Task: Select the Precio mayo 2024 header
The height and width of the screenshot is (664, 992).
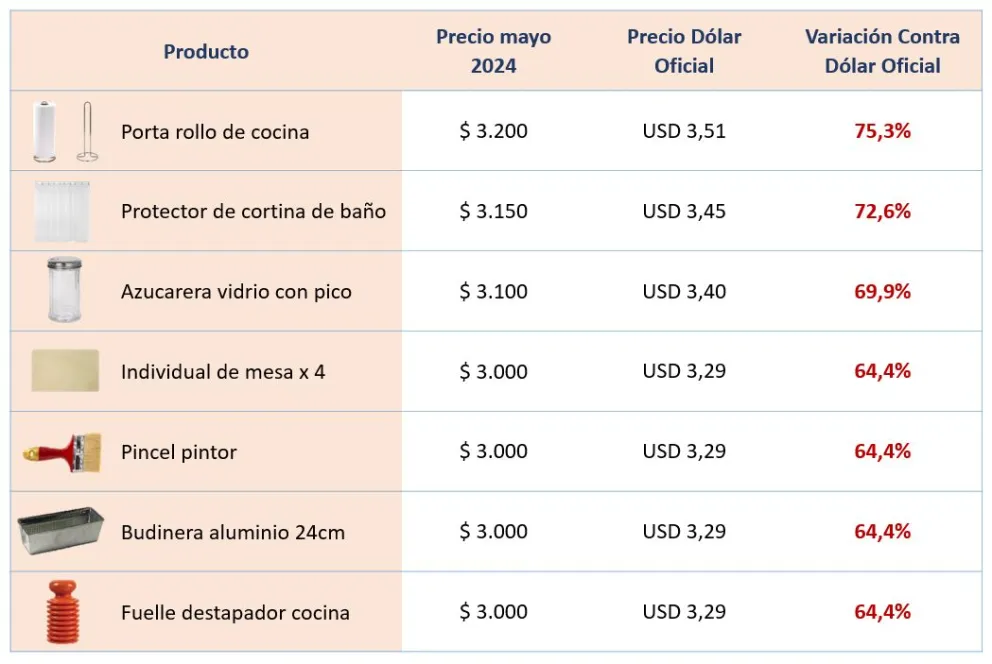Action: [493, 51]
